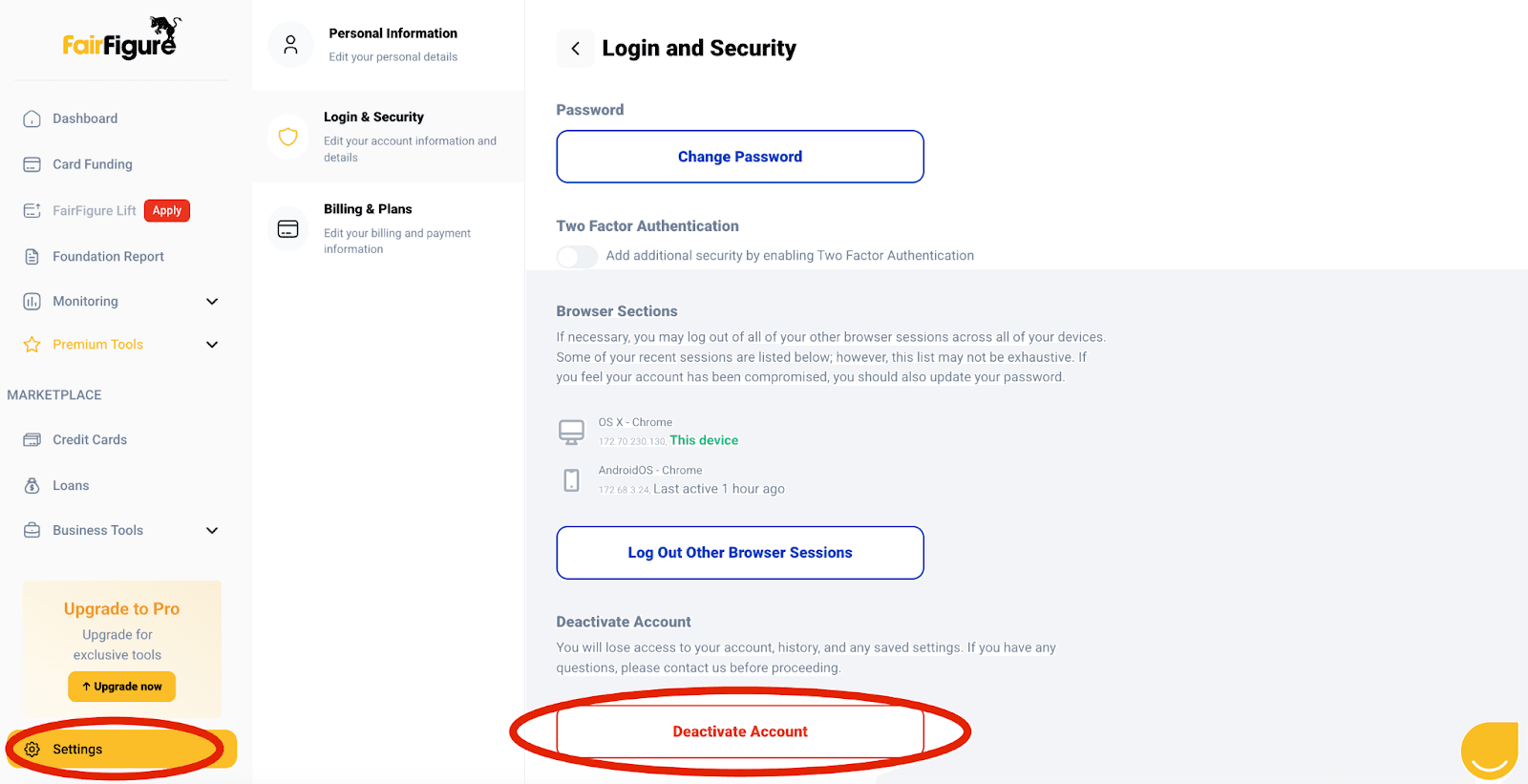Click the Billing & Plans card icon

[x=287, y=229]
